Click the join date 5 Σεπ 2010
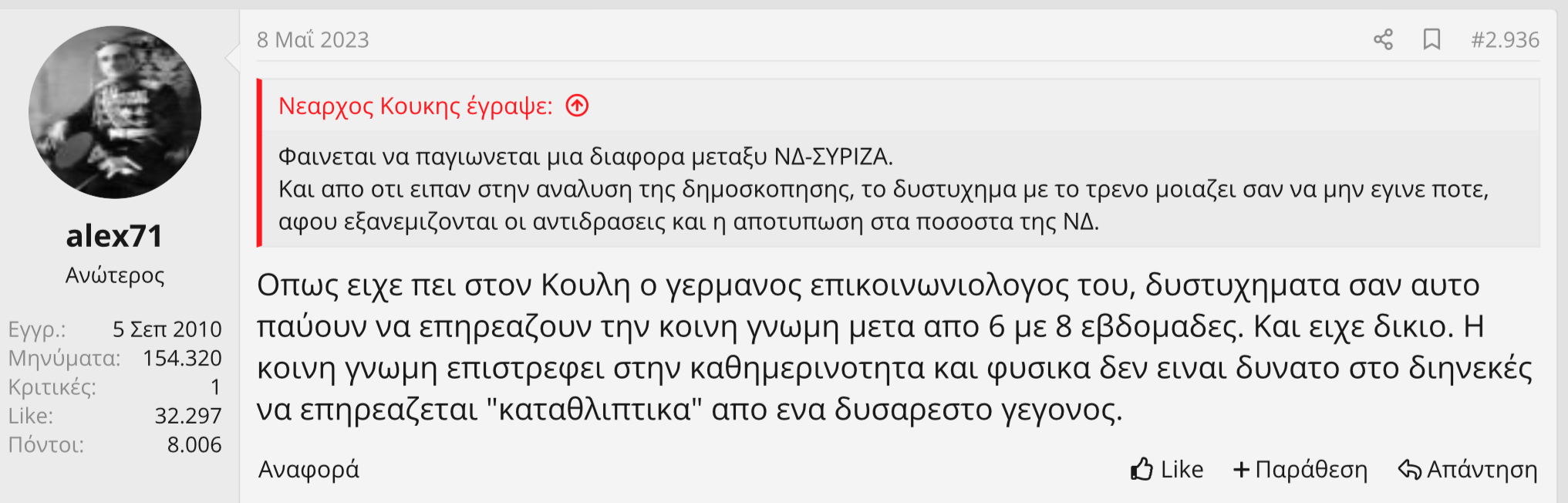This screenshot has height=503, width=1568. [x=167, y=329]
